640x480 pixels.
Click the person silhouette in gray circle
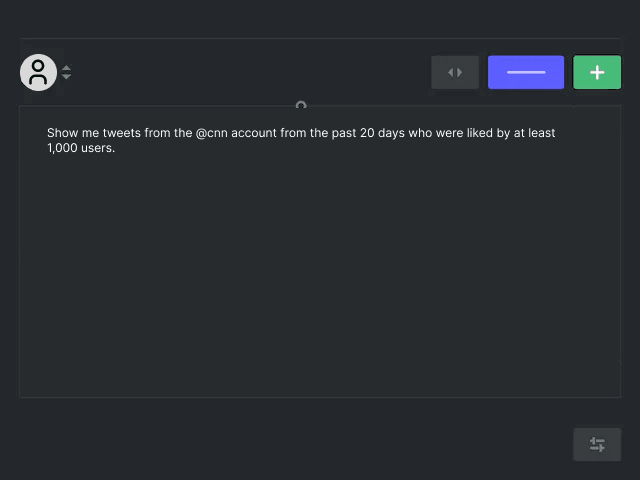[38, 72]
